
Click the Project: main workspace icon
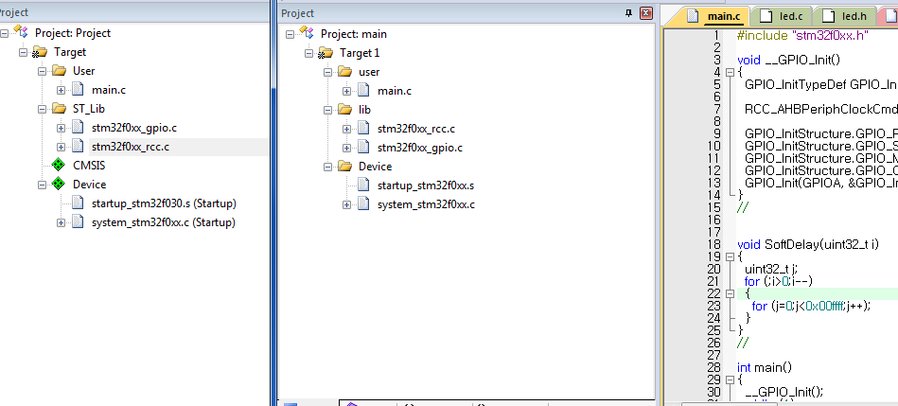309,33
